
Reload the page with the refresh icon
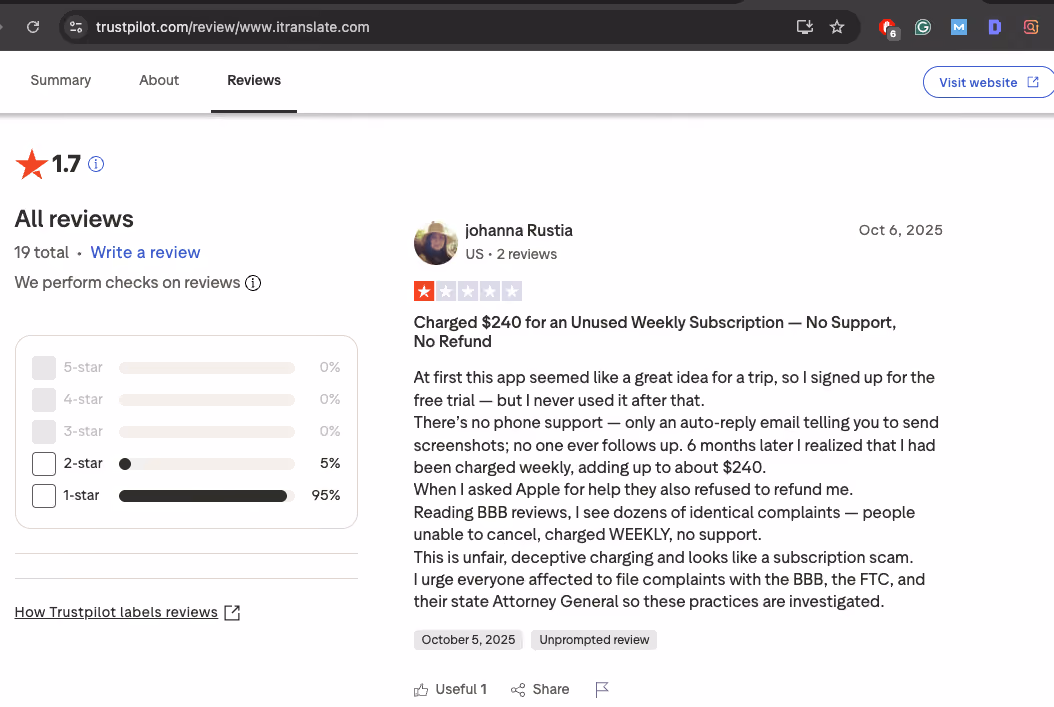coord(33,27)
